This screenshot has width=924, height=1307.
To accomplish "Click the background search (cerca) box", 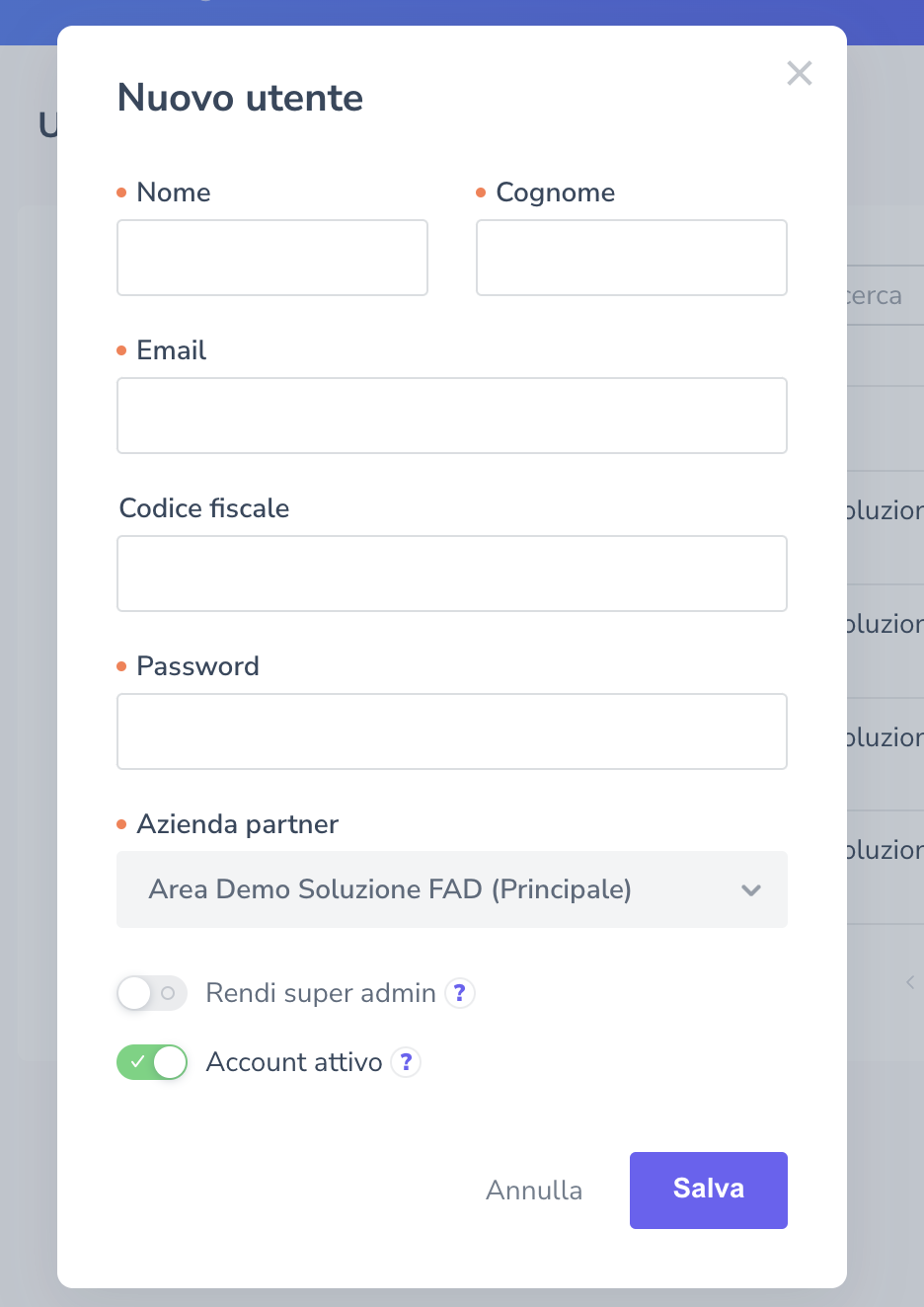I will (x=884, y=296).
